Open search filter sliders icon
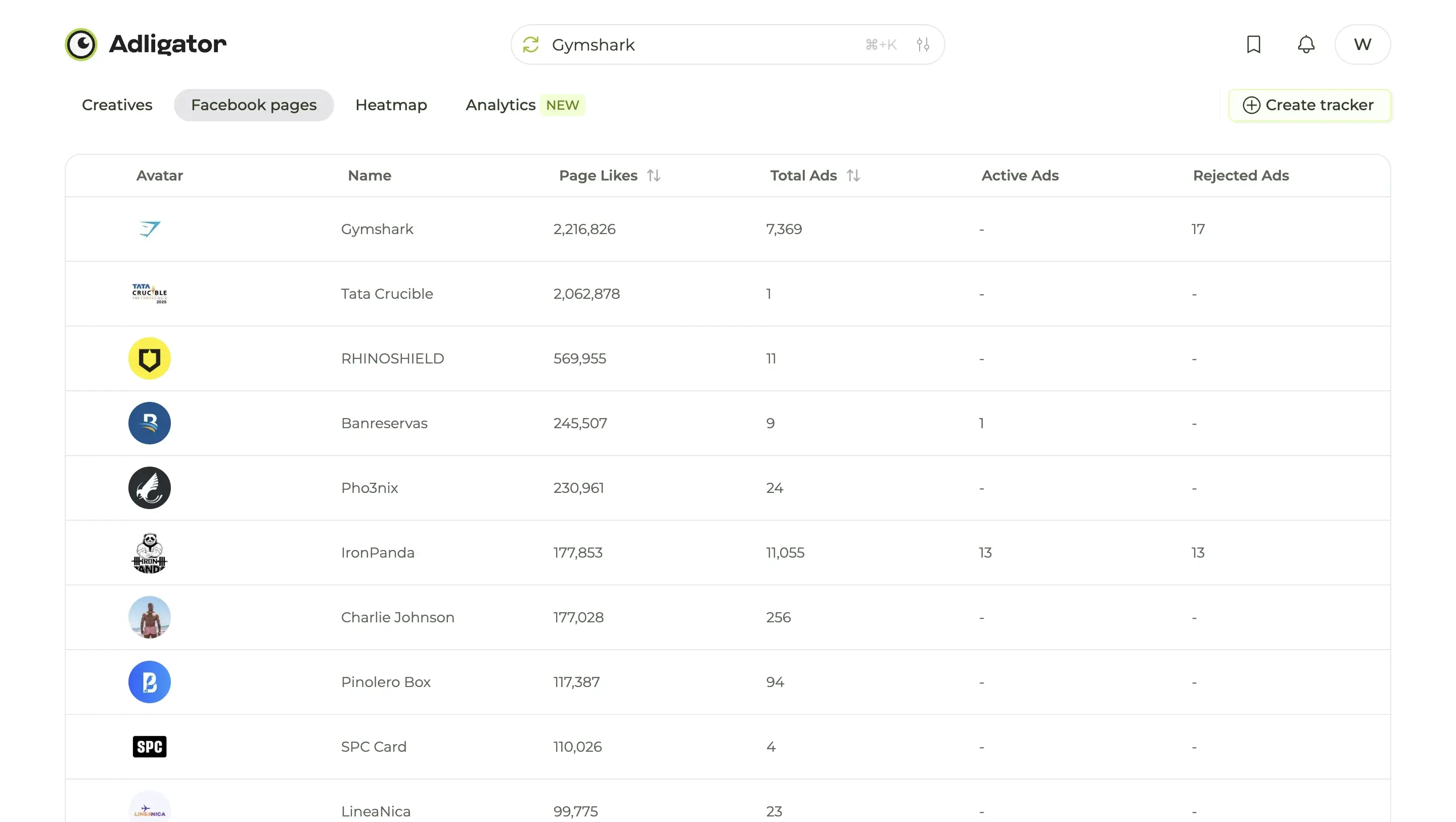 923,44
